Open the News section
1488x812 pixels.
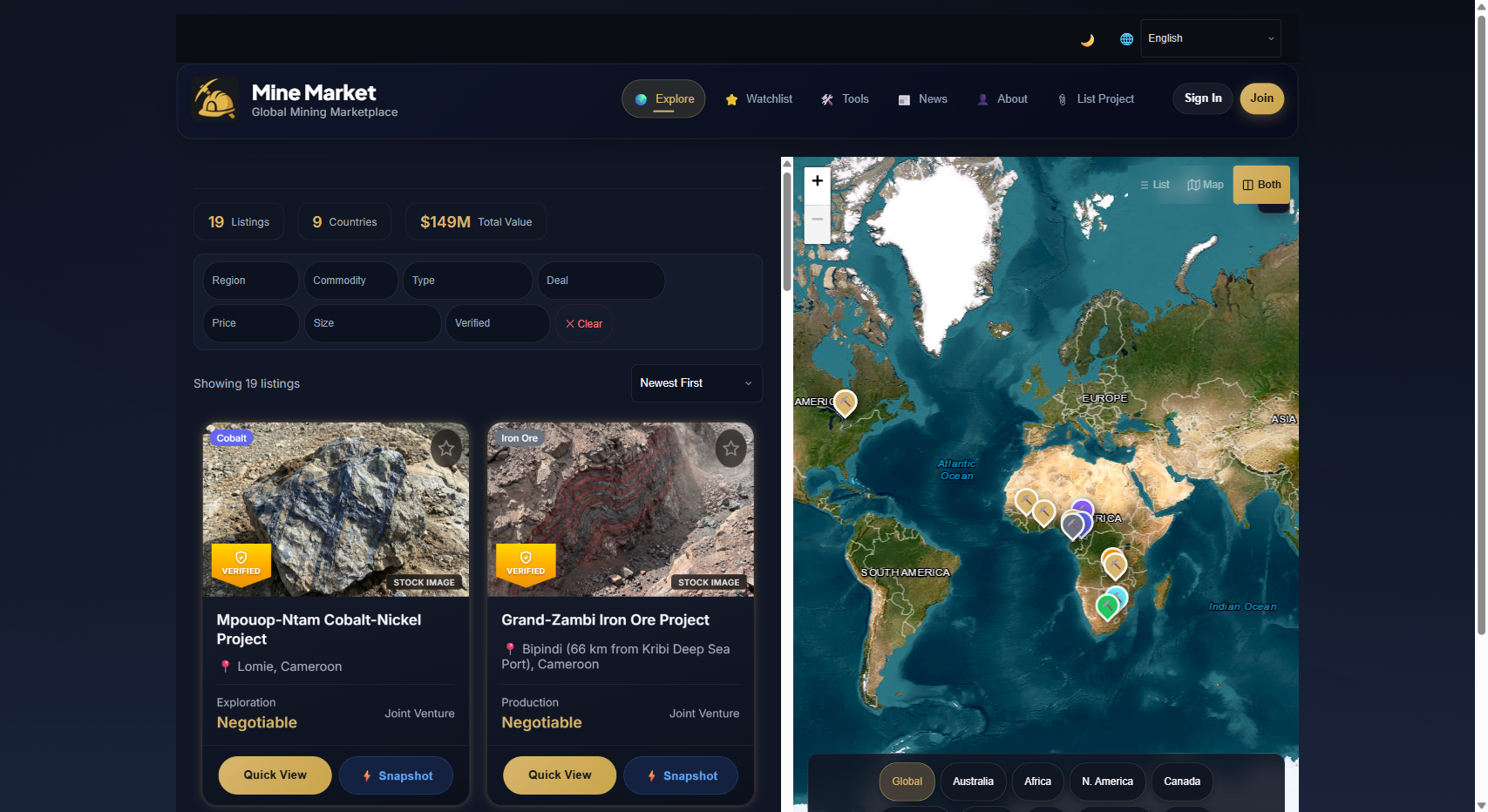point(922,98)
